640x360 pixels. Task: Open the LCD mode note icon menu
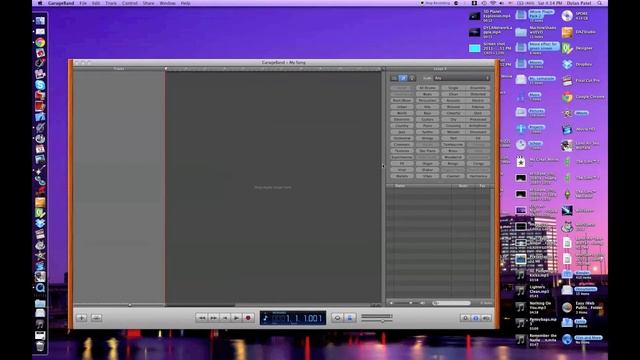266,318
